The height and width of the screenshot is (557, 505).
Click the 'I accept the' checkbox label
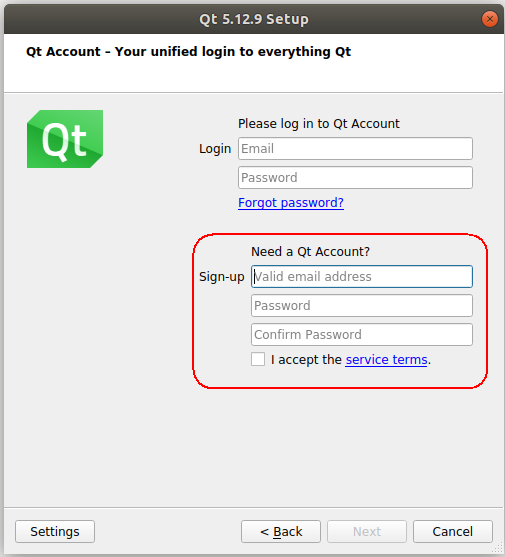tap(306, 359)
